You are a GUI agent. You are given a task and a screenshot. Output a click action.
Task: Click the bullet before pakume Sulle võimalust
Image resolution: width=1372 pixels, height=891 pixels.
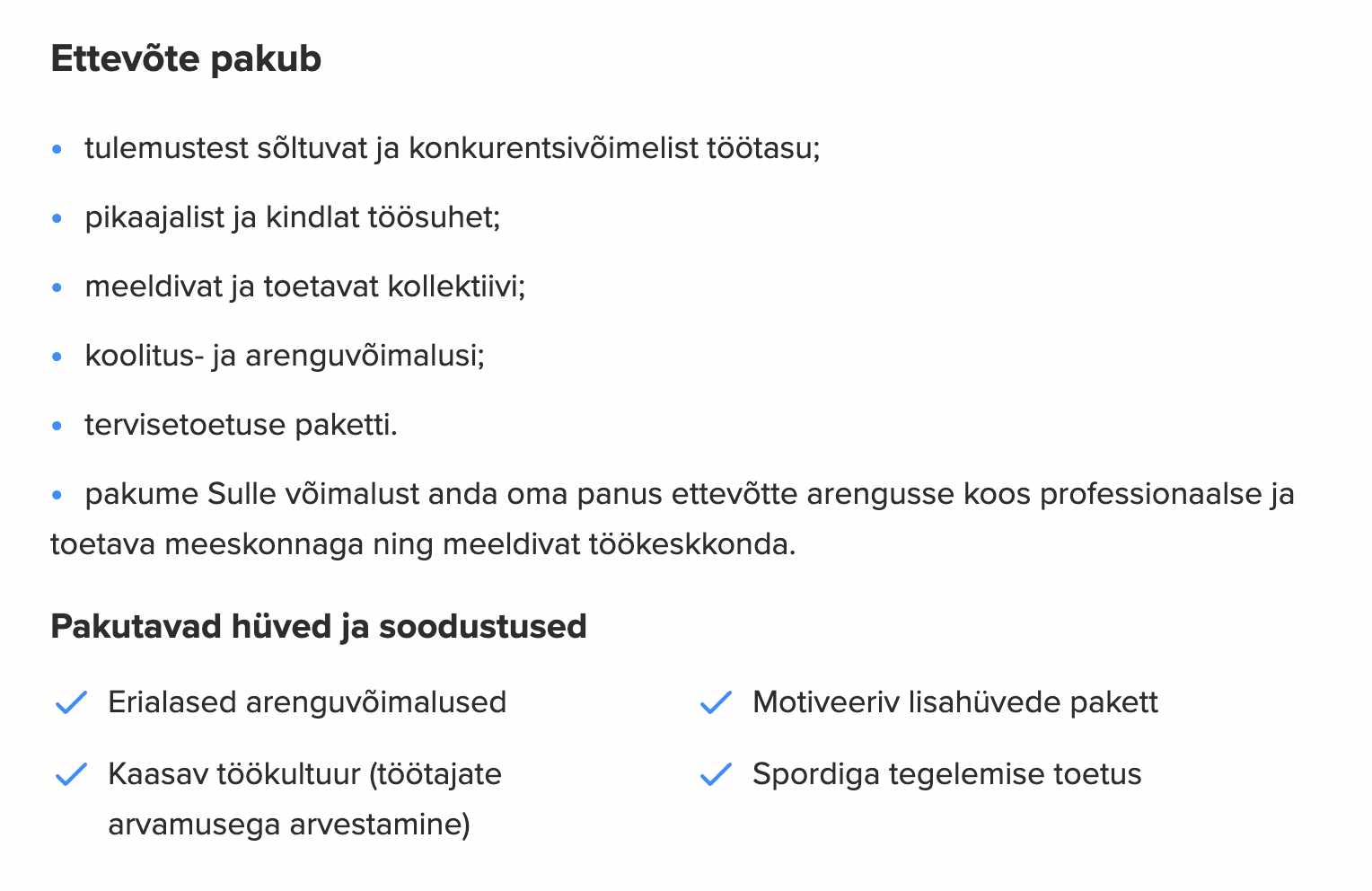pyautogui.click(x=57, y=495)
